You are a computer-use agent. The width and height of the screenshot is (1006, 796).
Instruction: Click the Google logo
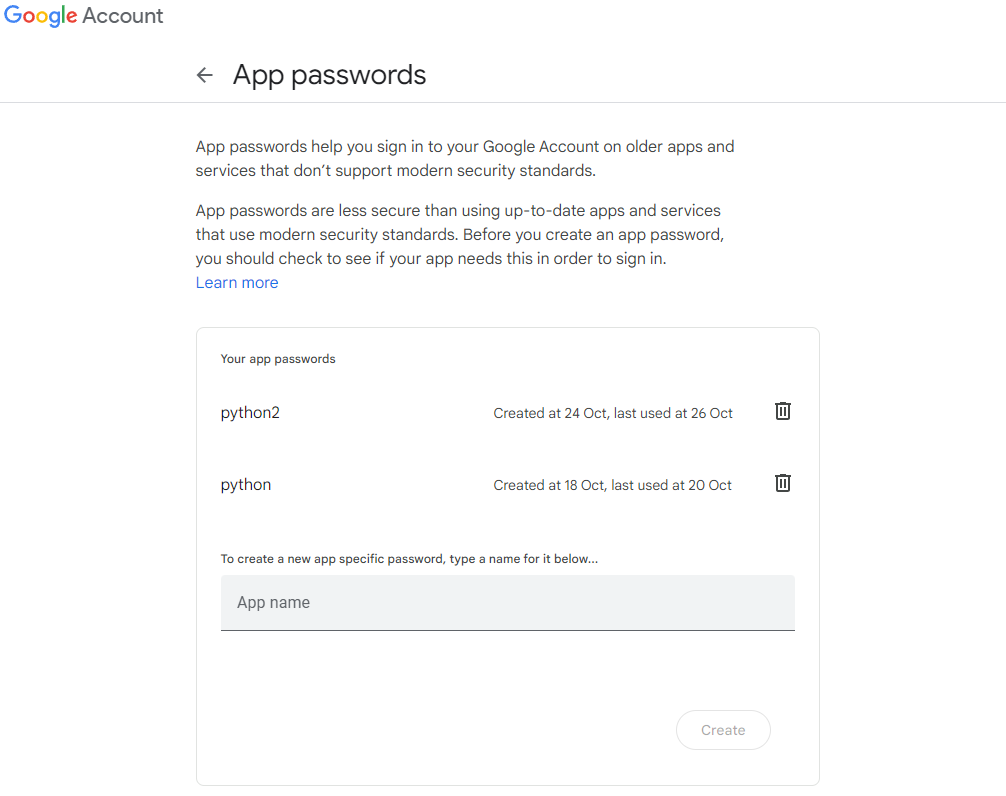(40, 15)
